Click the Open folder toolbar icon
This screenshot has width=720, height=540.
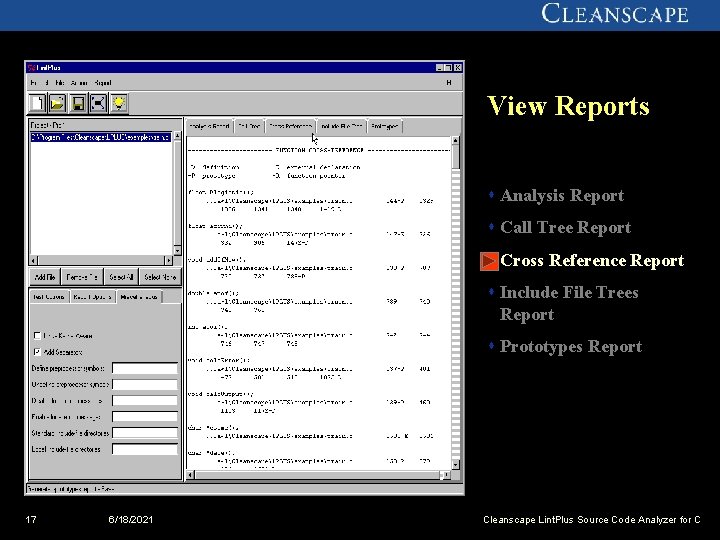tap(57, 103)
